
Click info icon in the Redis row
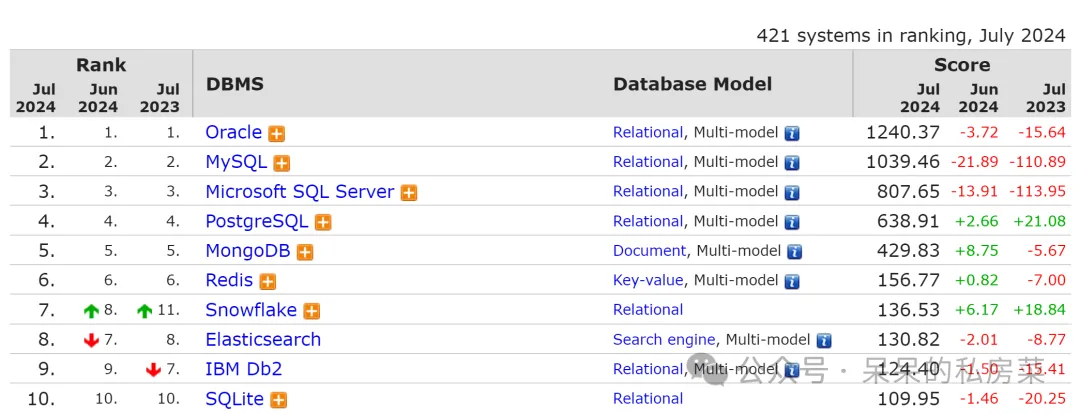[x=792, y=282]
